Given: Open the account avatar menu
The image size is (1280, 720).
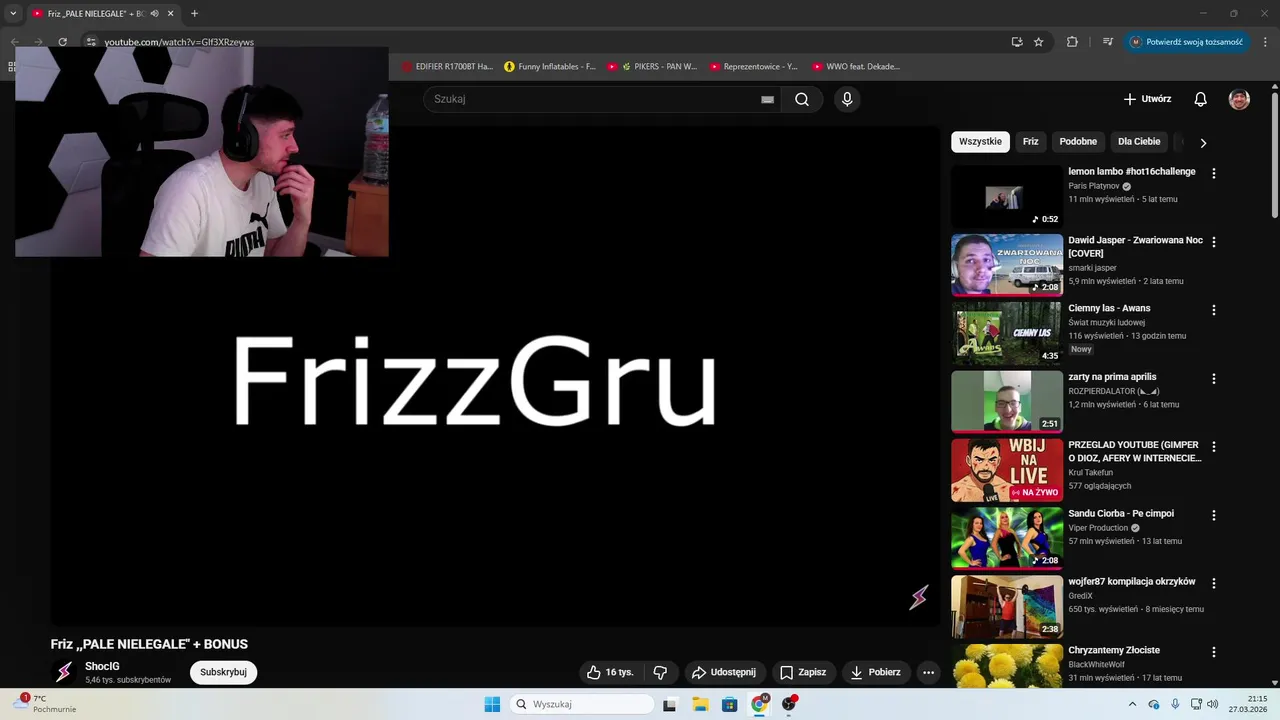Looking at the screenshot, I should pos(1239,99).
